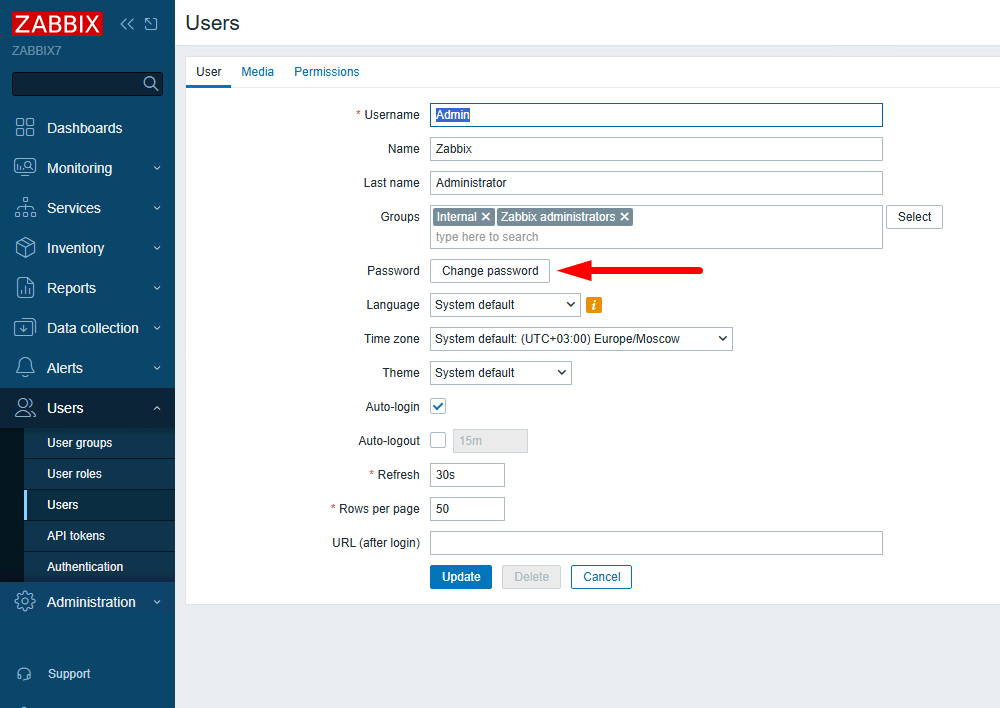Open User groups submenu item
This screenshot has height=708, width=1000.
tap(99, 443)
